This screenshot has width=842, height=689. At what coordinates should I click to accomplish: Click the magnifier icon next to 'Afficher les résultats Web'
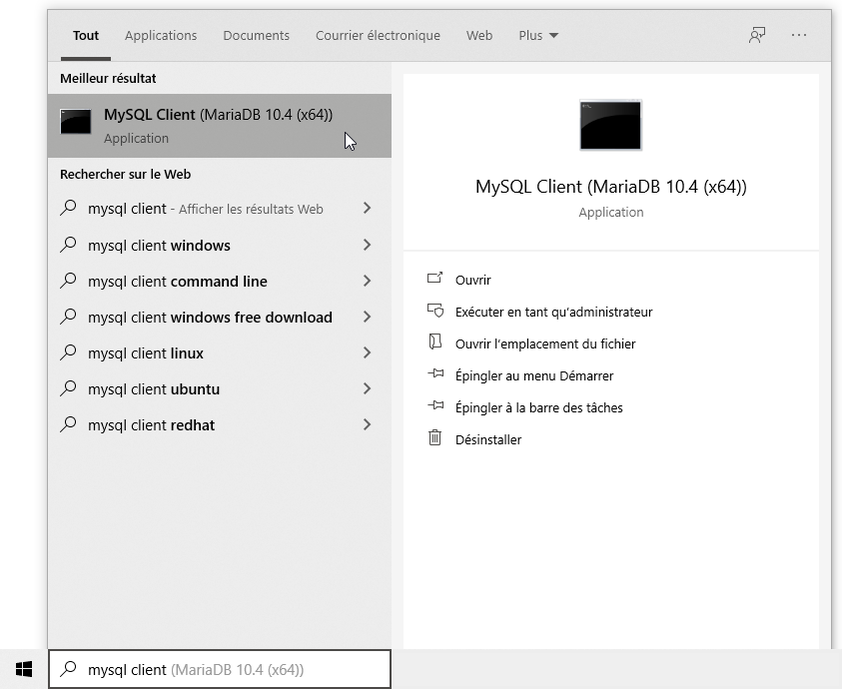[x=68, y=208]
